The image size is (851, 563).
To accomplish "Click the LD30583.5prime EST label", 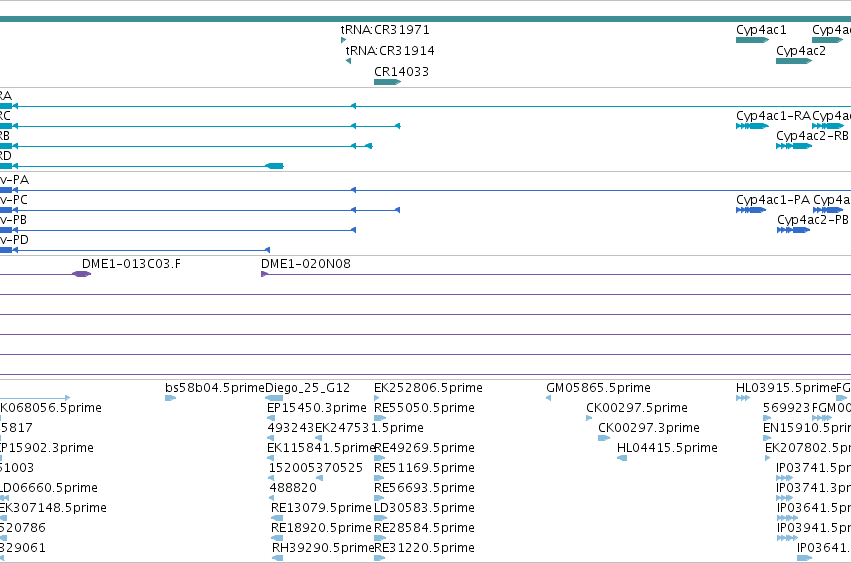I will [424, 508].
